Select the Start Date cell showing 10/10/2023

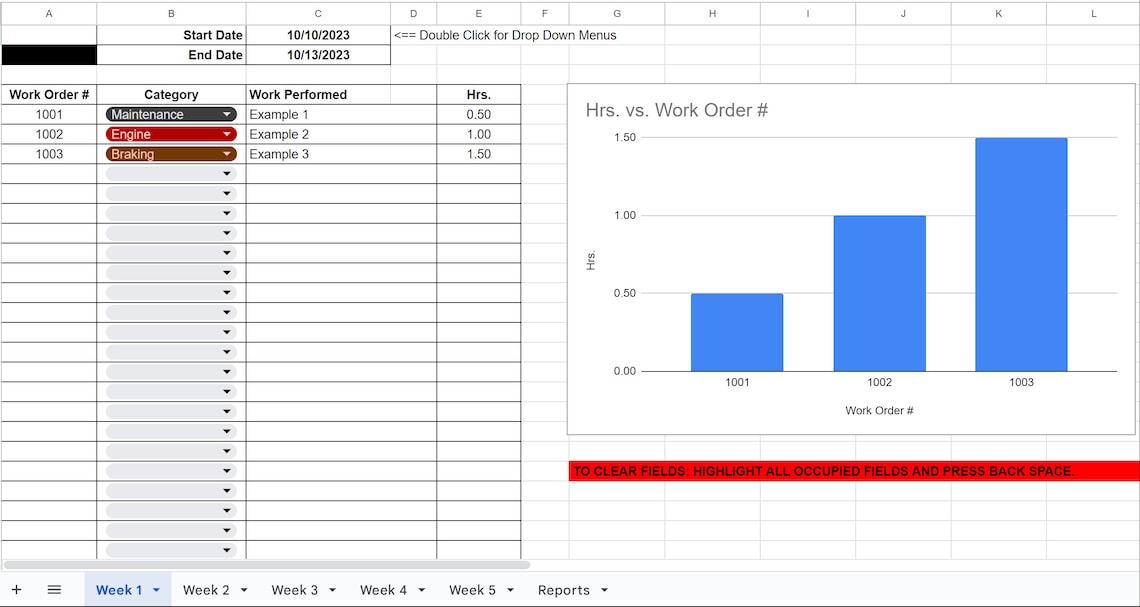(x=318, y=35)
